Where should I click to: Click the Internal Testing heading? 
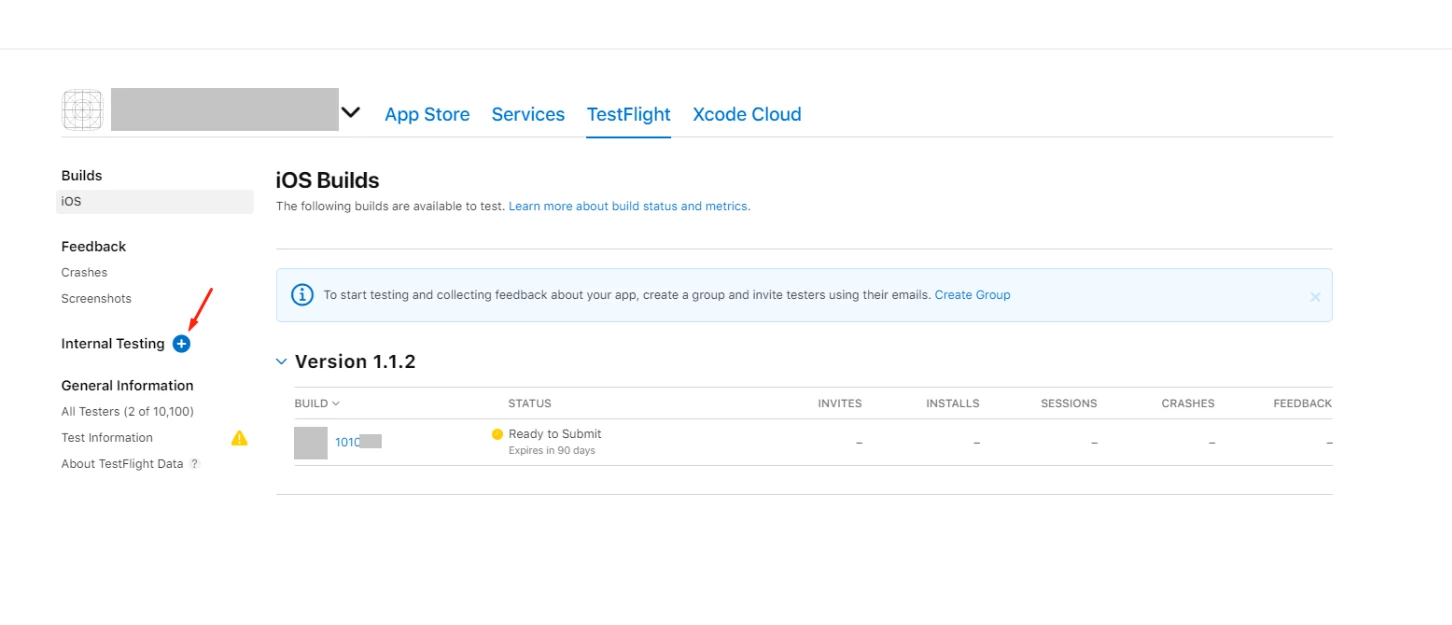113,343
